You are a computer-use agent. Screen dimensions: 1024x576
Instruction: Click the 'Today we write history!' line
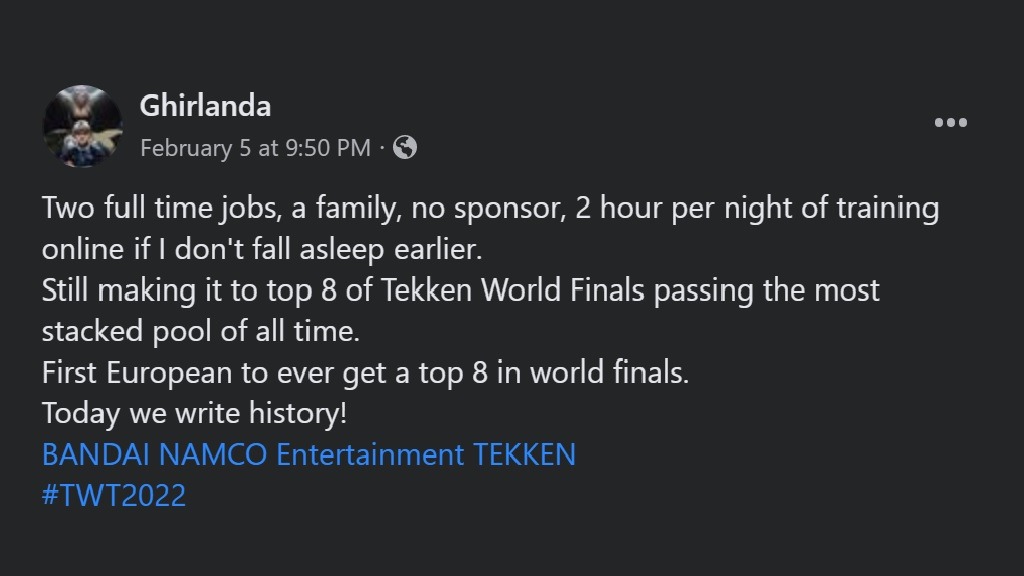(194, 414)
